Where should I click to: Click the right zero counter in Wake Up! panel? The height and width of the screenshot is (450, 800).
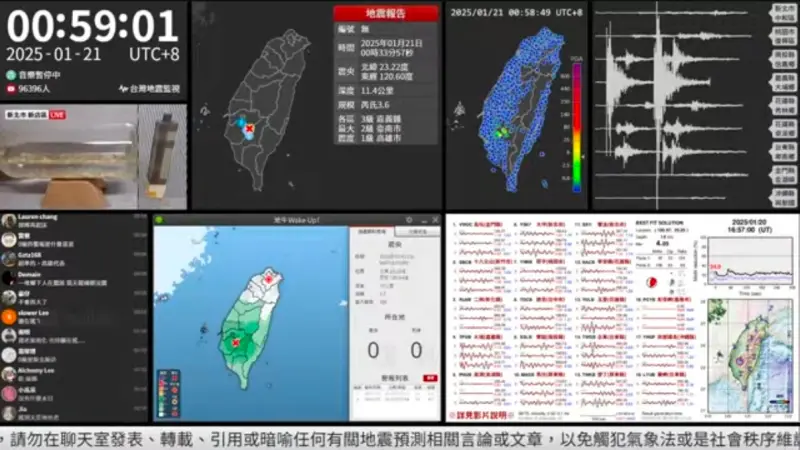[x=416, y=351]
